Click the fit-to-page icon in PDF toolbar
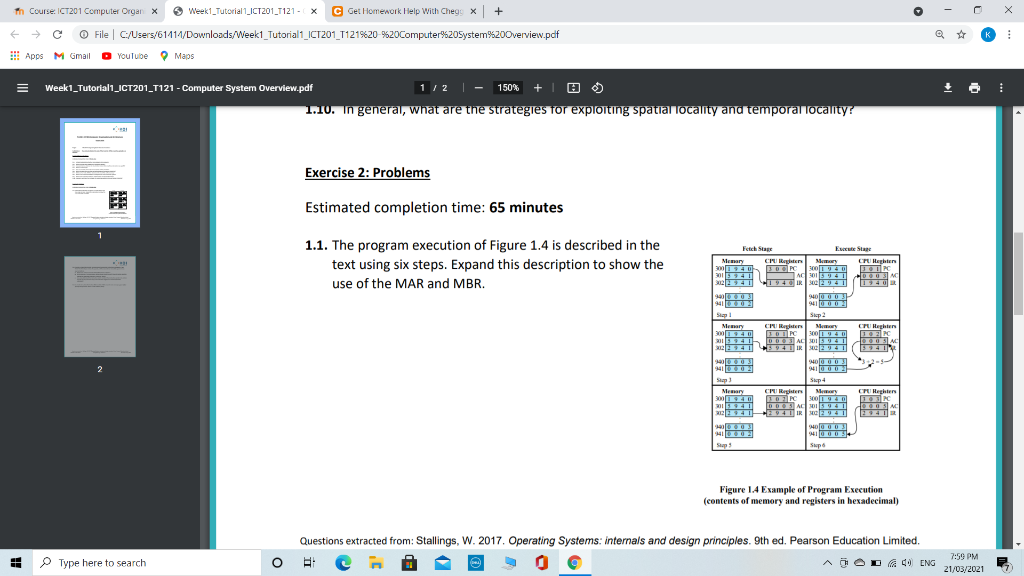This screenshot has width=1024, height=576. point(571,88)
